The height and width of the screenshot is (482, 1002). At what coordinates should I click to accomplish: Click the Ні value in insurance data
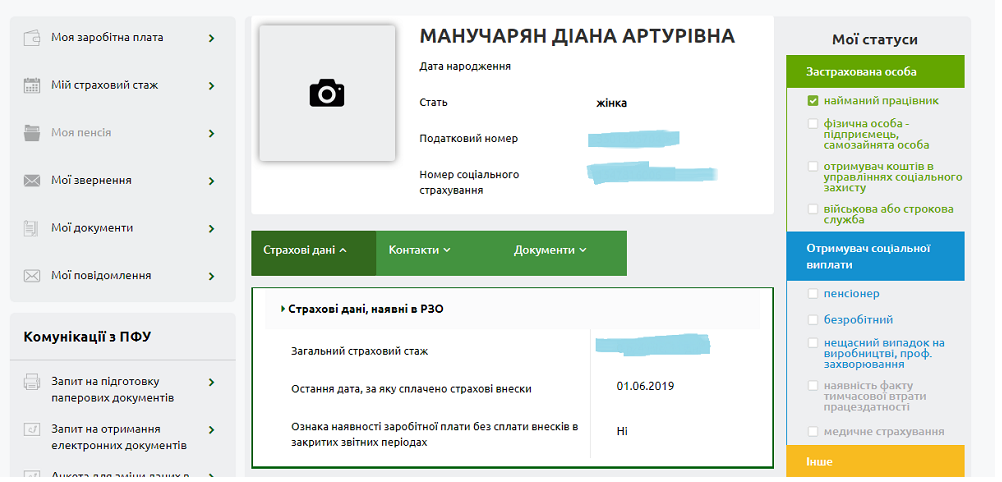(x=622, y=431)
